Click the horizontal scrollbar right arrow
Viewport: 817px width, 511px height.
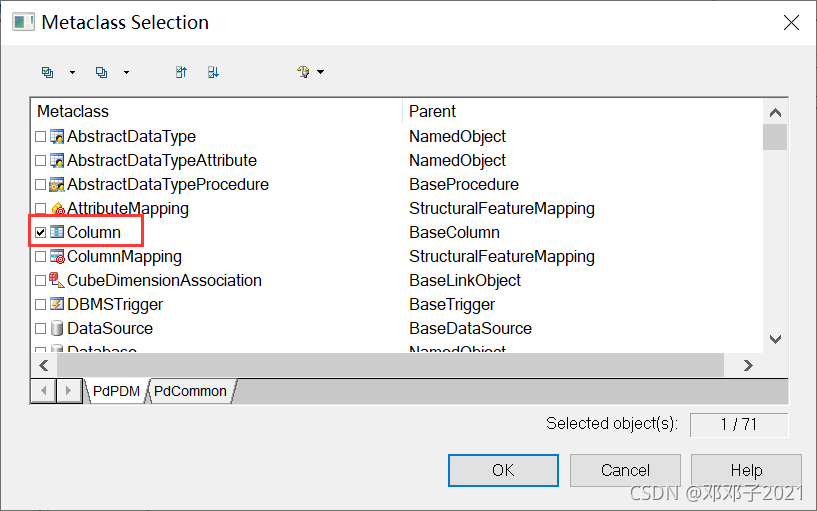point(748,366)
